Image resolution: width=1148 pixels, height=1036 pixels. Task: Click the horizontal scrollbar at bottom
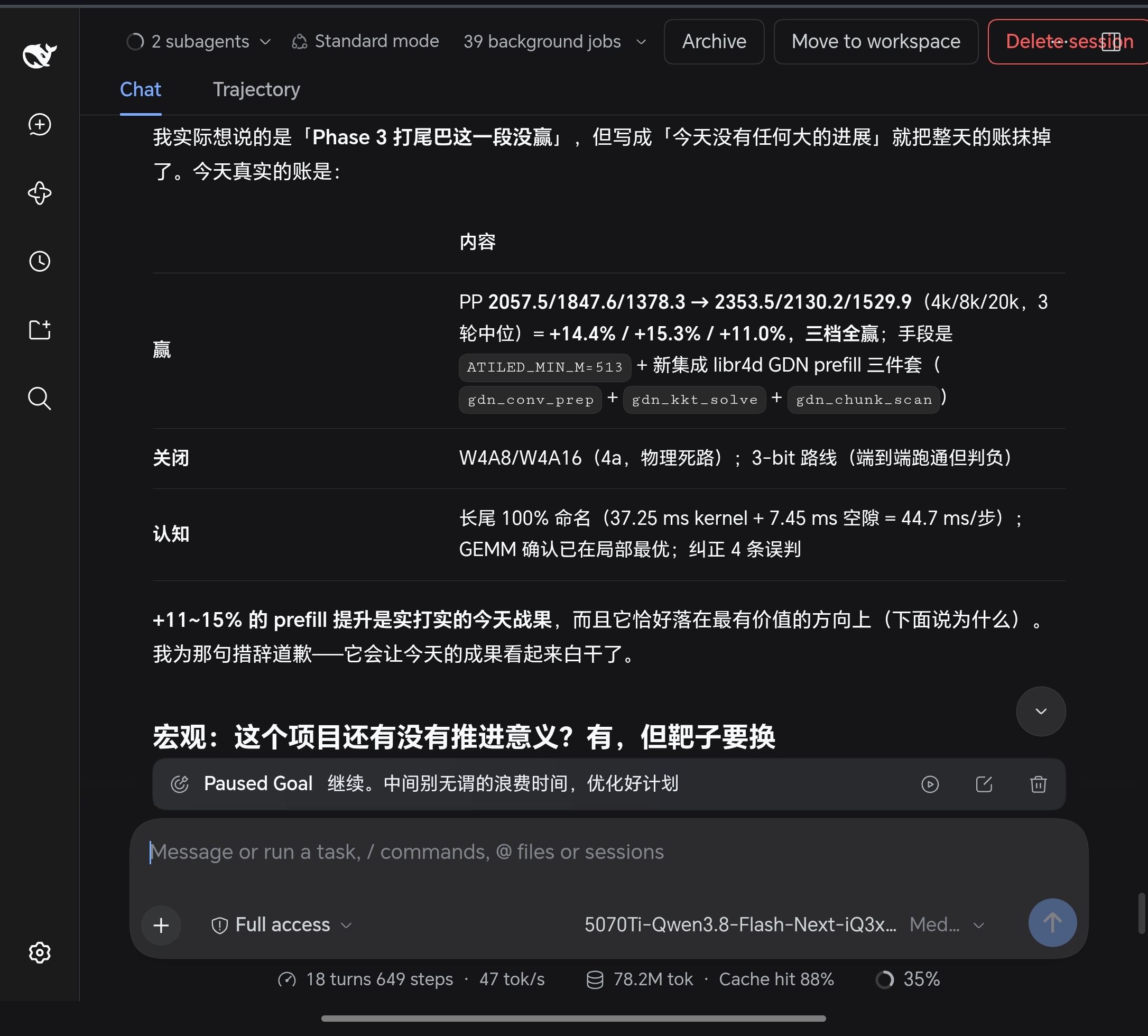[x=573, y=1019]
